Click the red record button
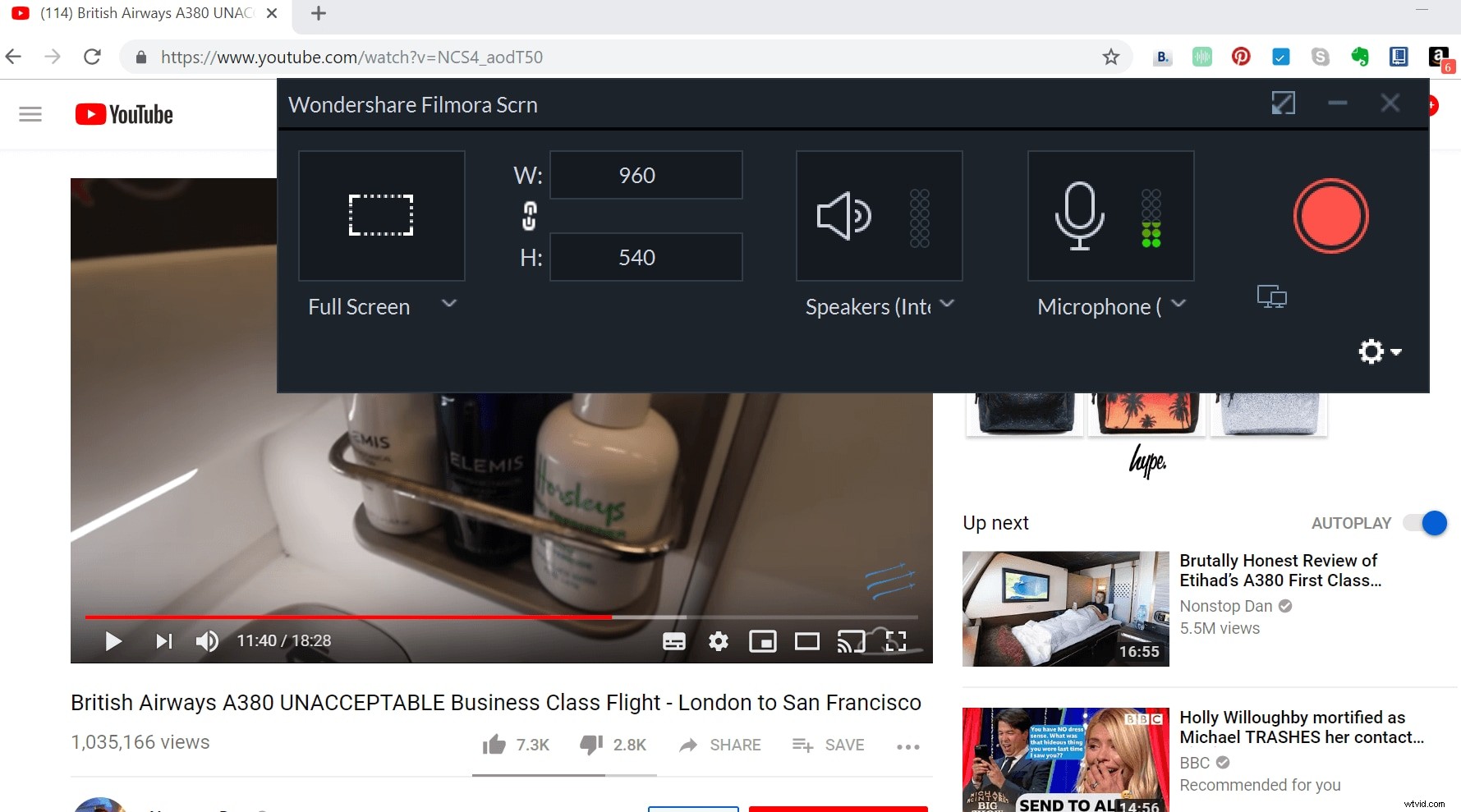Image resolution: width=1461 pixels, height=812 pixels. tap(1330, 216)
